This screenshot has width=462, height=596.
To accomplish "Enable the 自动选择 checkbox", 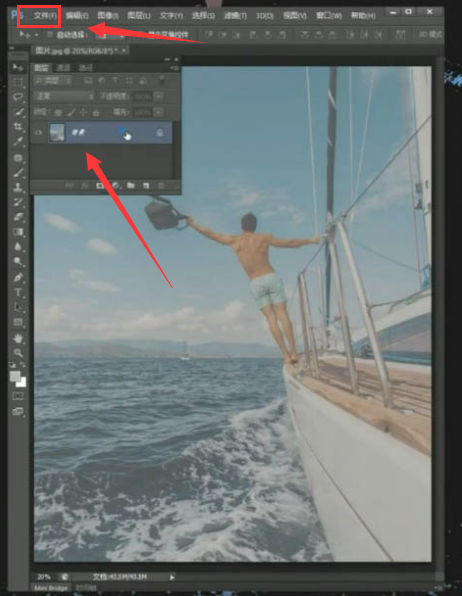I will 50,35.
